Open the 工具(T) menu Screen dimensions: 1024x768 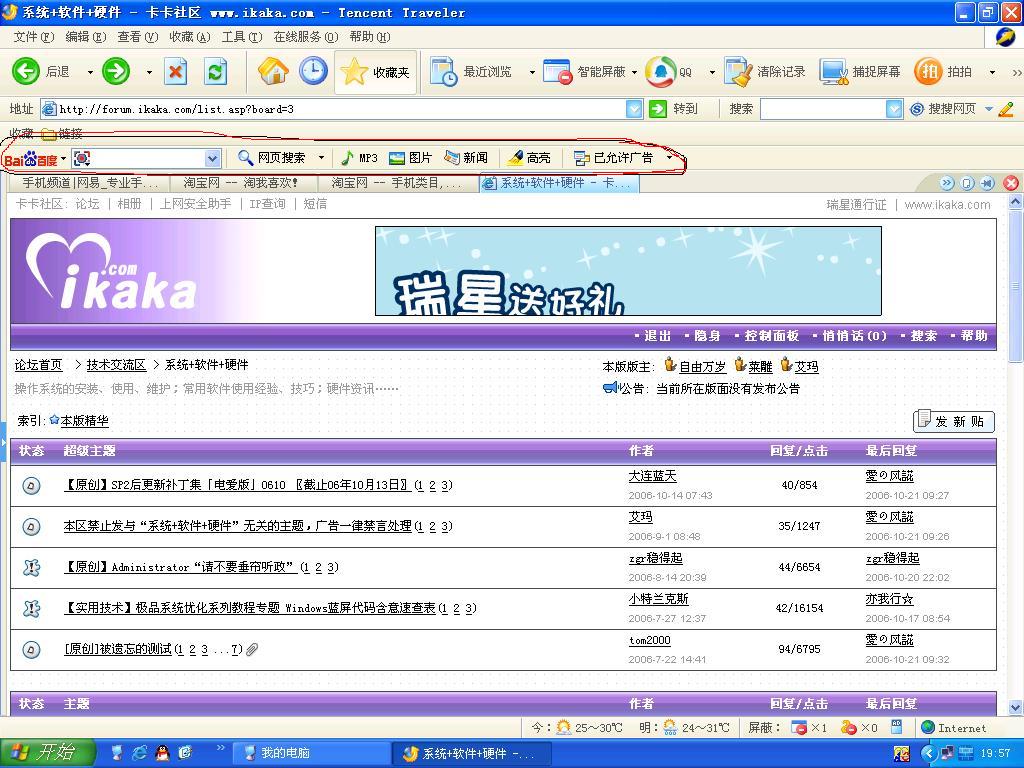click(242, 37)
